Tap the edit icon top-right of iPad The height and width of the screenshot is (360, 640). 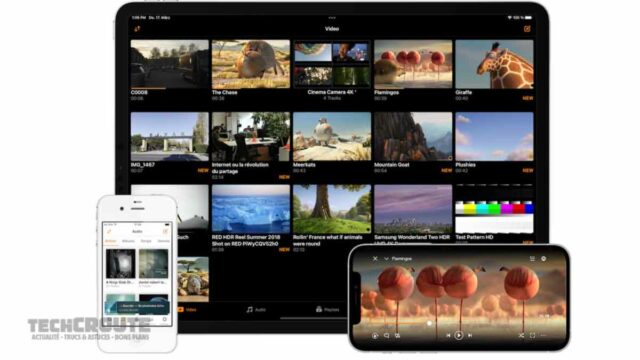pos(527,29)
